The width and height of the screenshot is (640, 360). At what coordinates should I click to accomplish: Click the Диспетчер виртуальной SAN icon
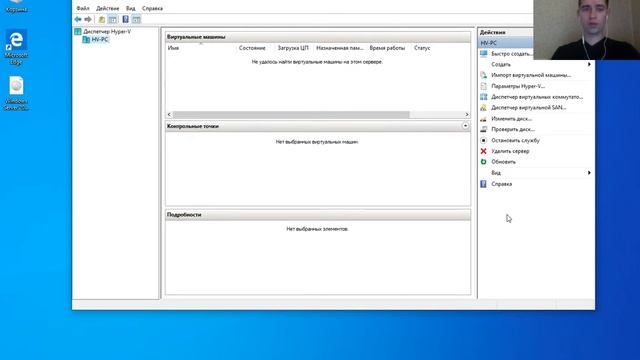484,108
